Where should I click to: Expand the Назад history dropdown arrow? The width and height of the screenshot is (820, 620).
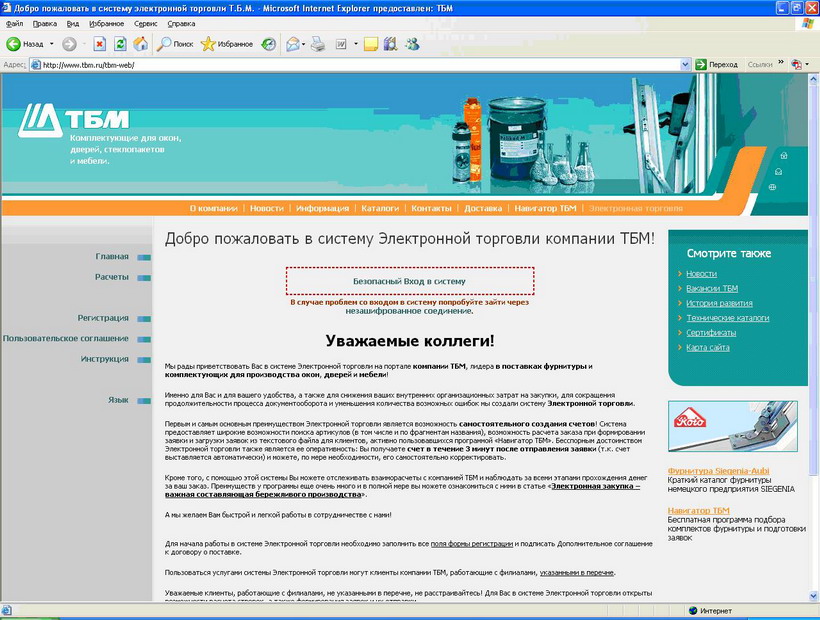coord(52,44)
